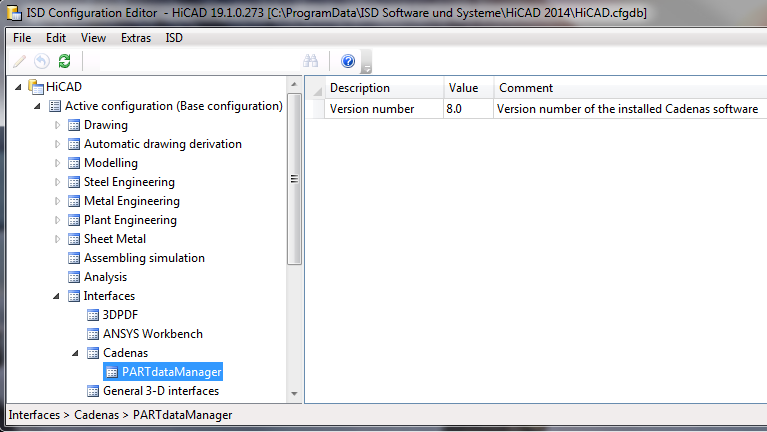Click the HiCAD root folder icon
Screen dimensions: 767x432
point(36,87)
